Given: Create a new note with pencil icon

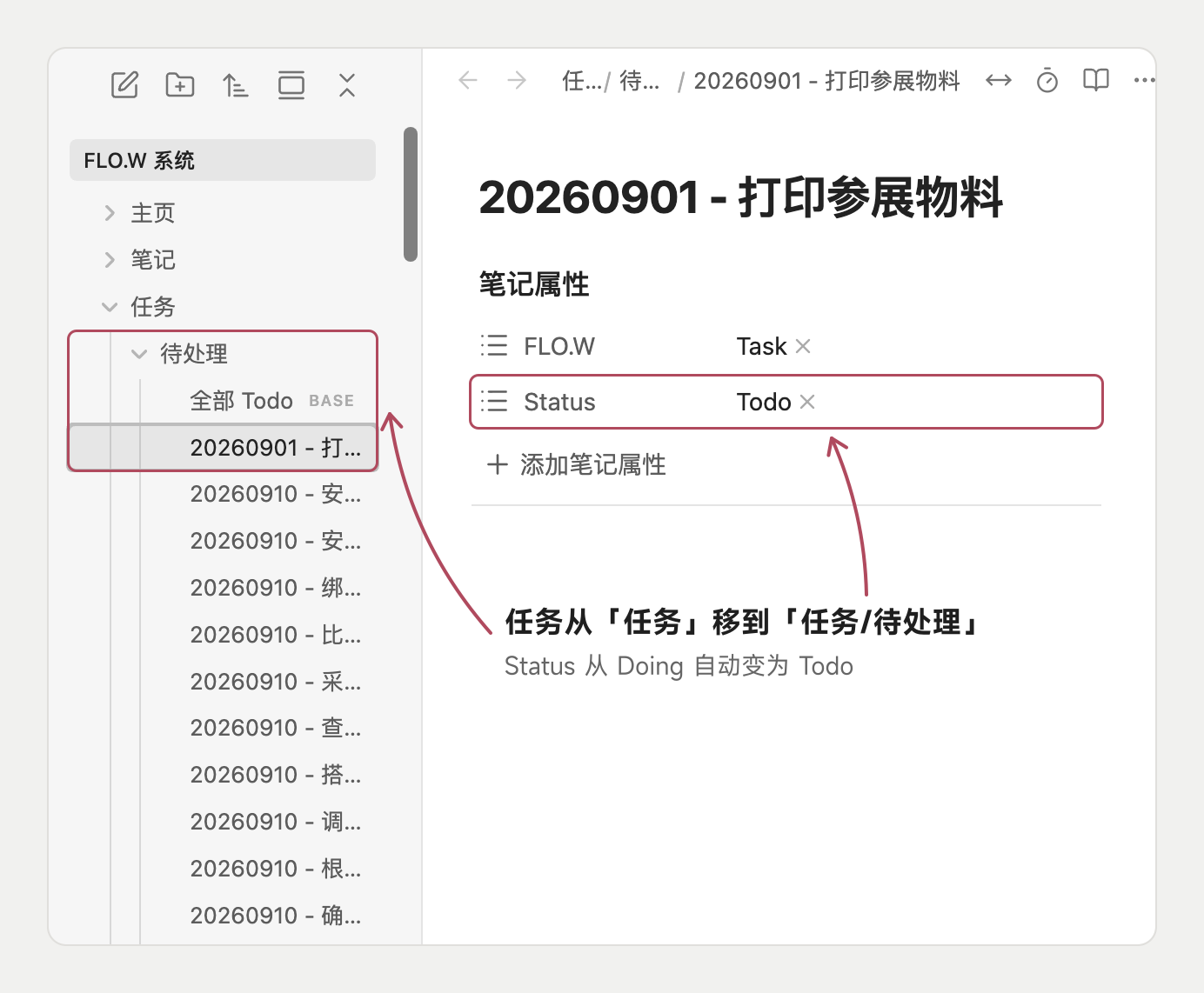Looking at the screenshot, I should point(124,85).
